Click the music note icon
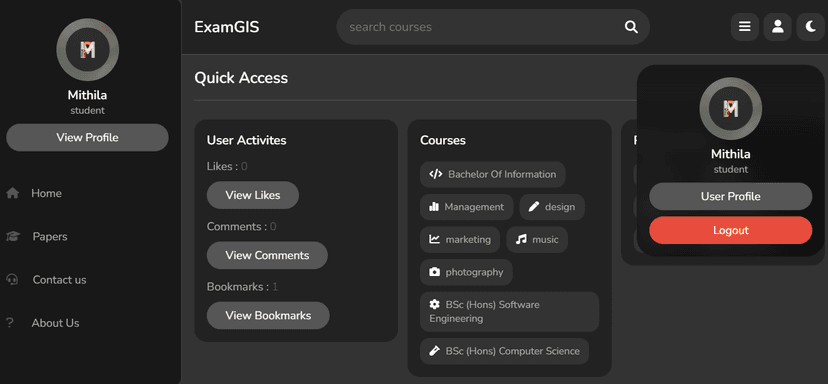Image resolution: width=828 pixels, height=384 pixels. (521, 240)
